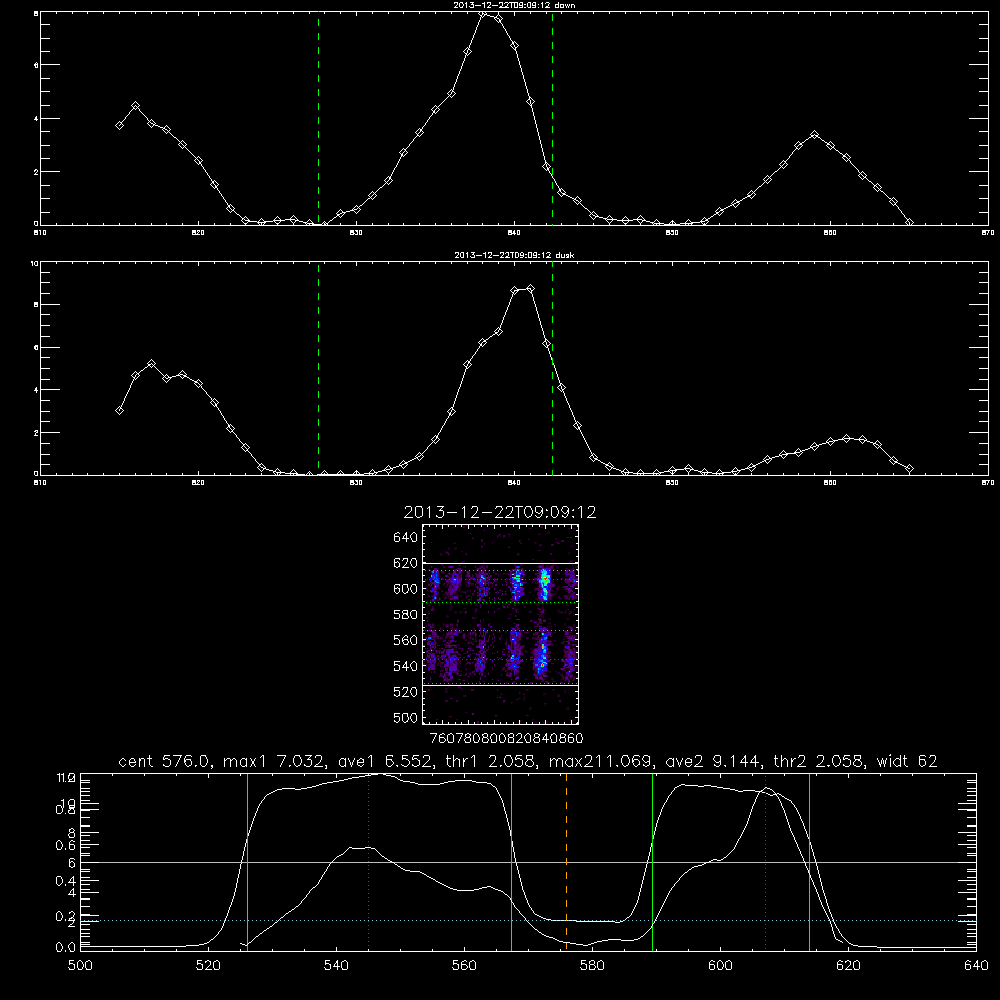
Task: Click the dawn curve's right-side peak near 859
Action: (x=814, y=135)
